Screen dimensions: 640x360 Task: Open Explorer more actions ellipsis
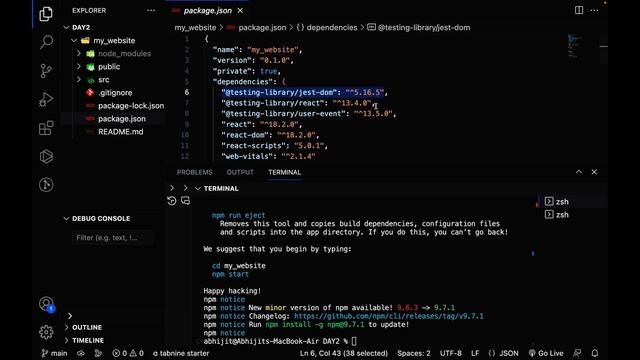[151, 11]
